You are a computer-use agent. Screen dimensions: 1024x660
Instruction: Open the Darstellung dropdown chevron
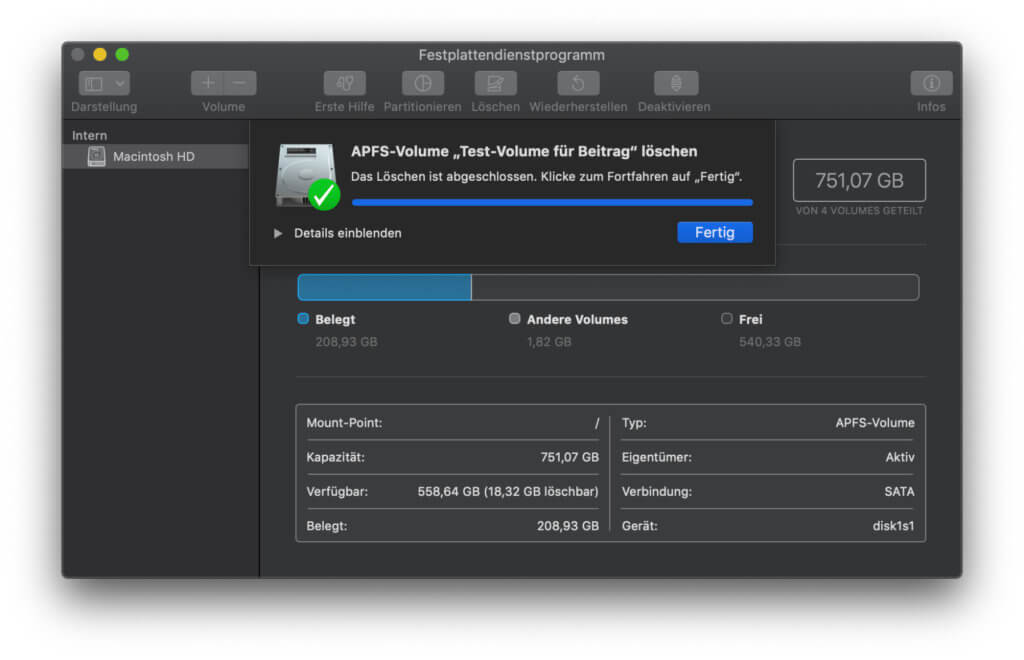(120, 84)
